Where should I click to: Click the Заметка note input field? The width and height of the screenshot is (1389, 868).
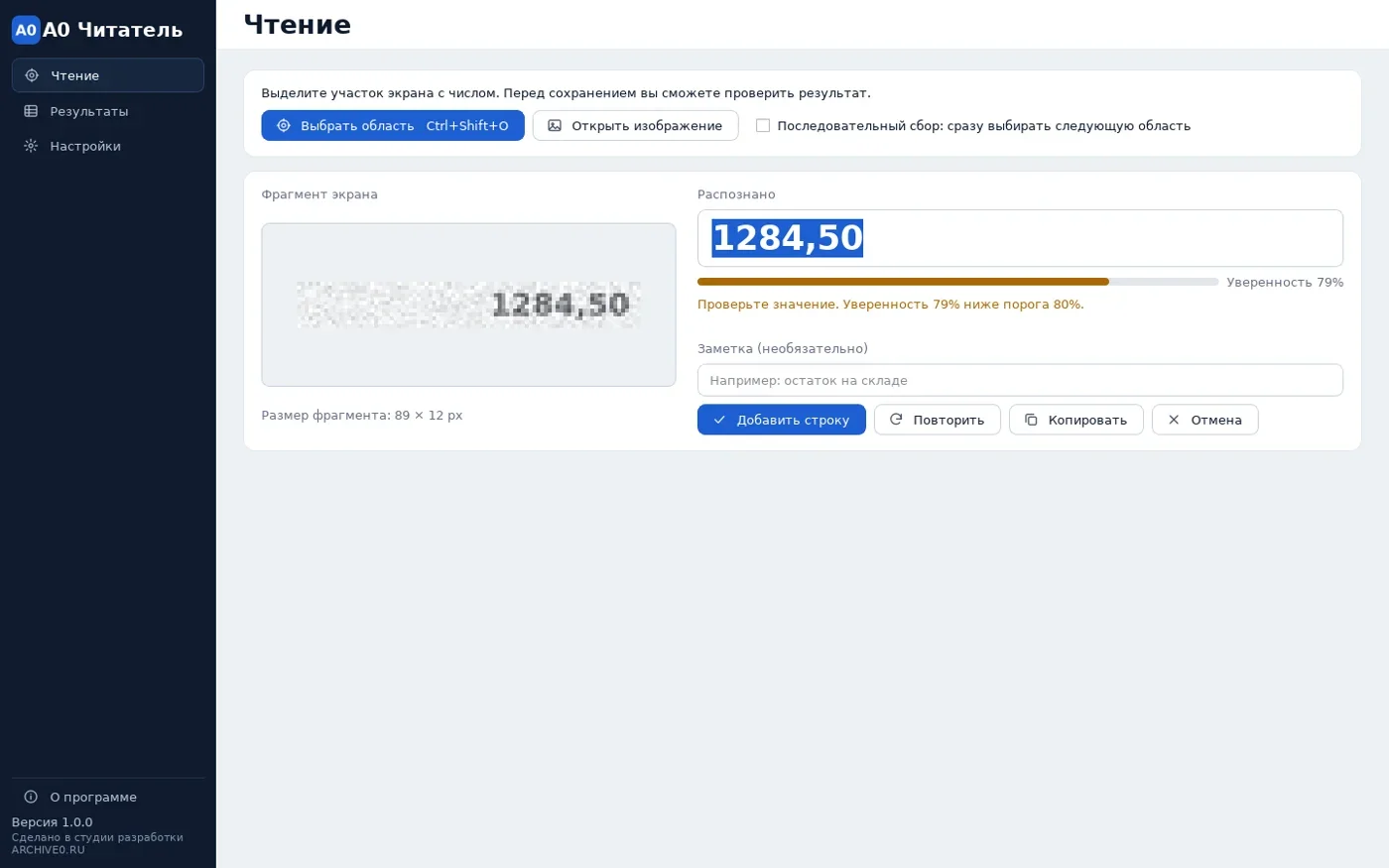pos(1020,380)
